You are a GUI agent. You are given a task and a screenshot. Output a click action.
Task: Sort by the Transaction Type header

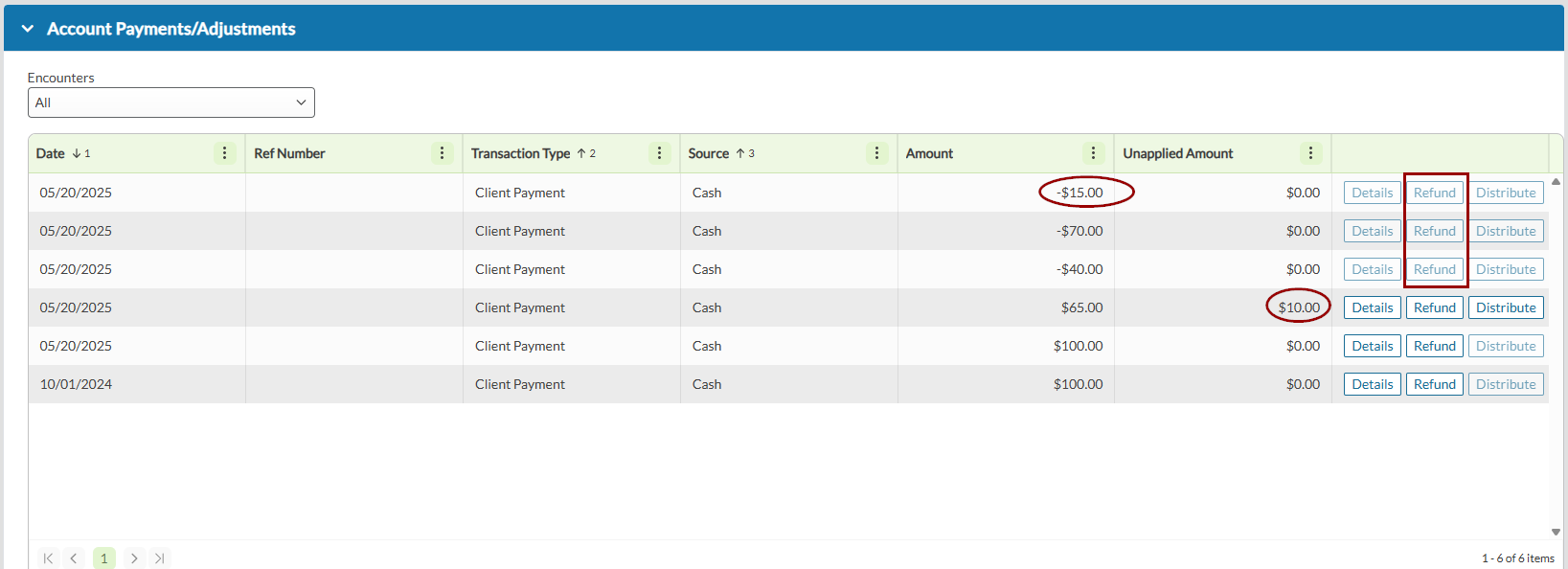click(x=520, y=153)
